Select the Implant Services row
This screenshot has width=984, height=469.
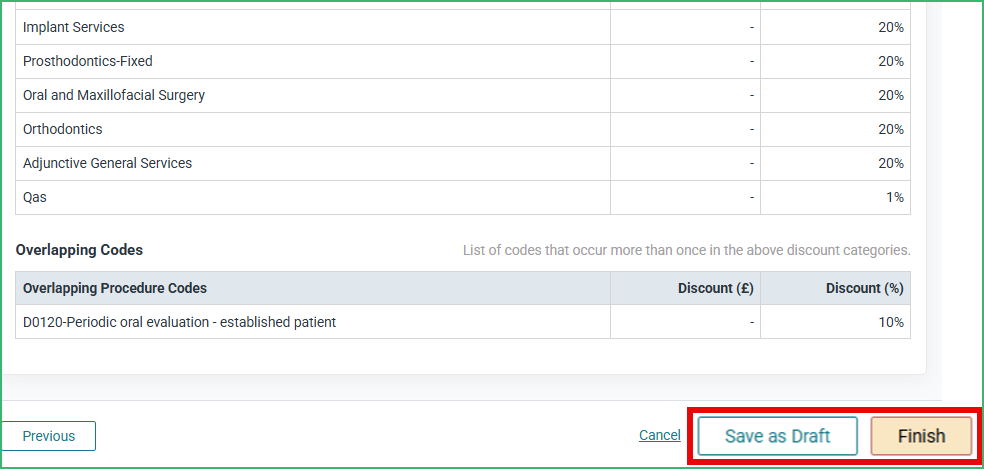pos(463,28)
